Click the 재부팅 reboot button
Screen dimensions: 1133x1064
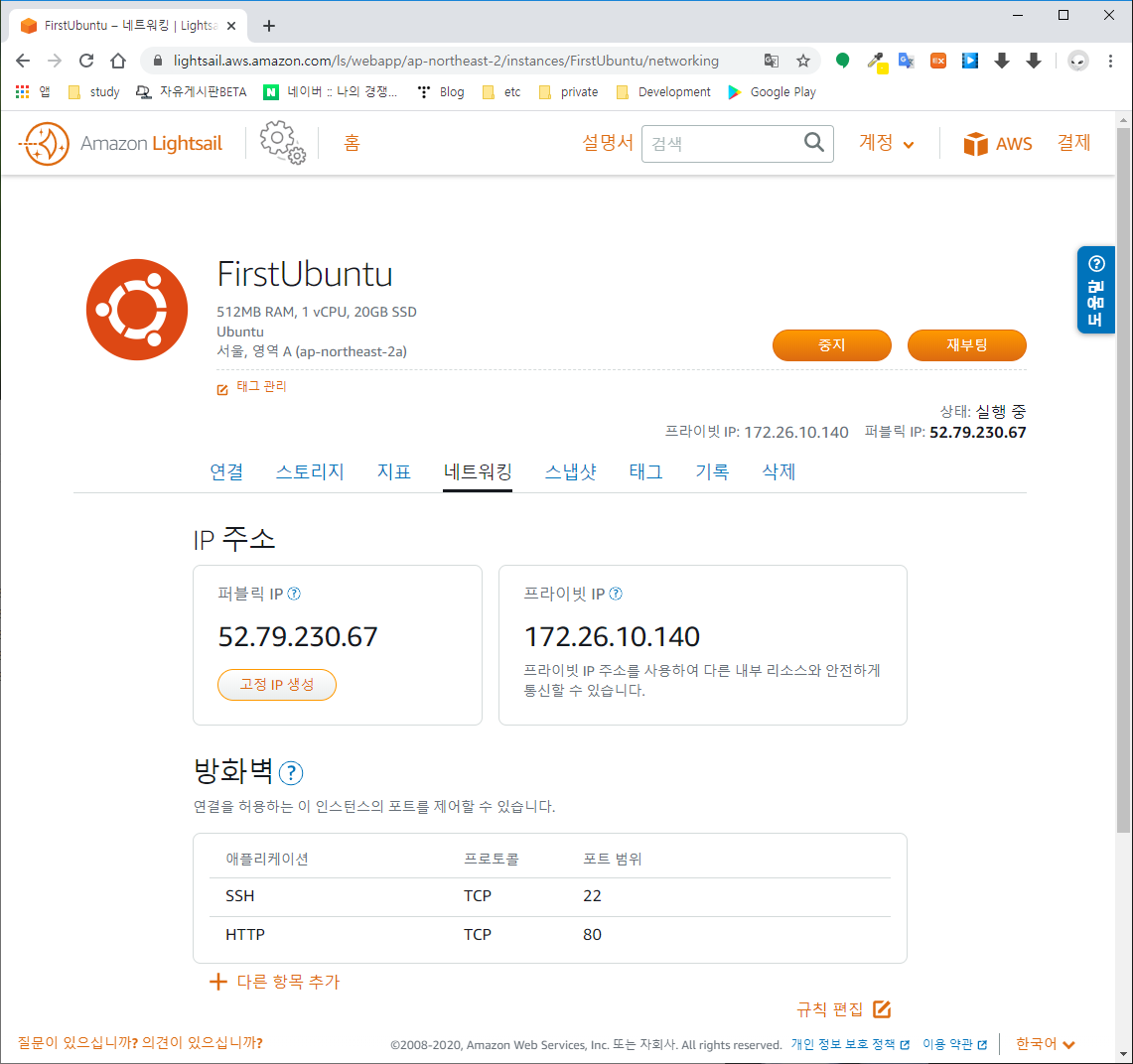click(967, 345)
